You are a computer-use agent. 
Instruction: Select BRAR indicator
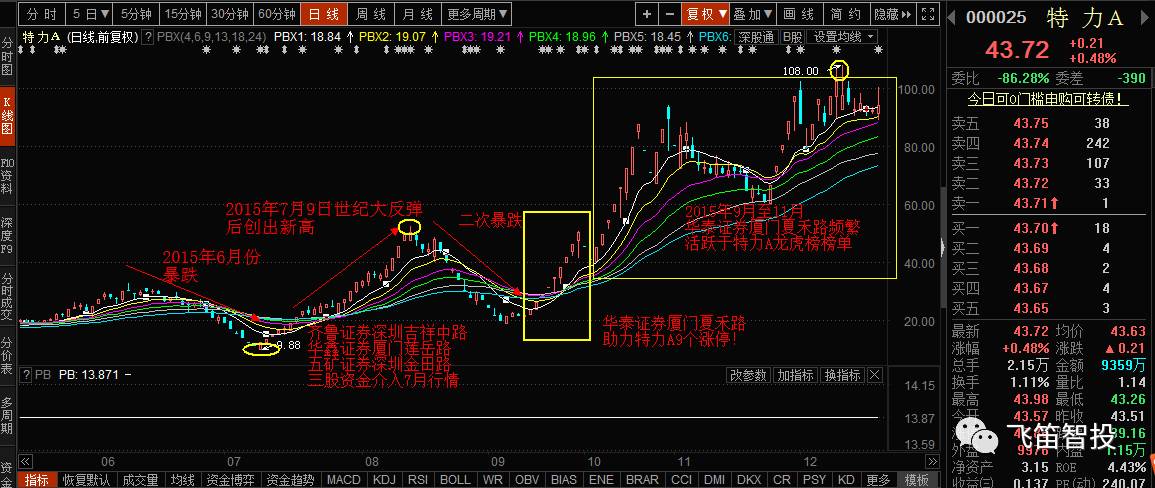642,480
